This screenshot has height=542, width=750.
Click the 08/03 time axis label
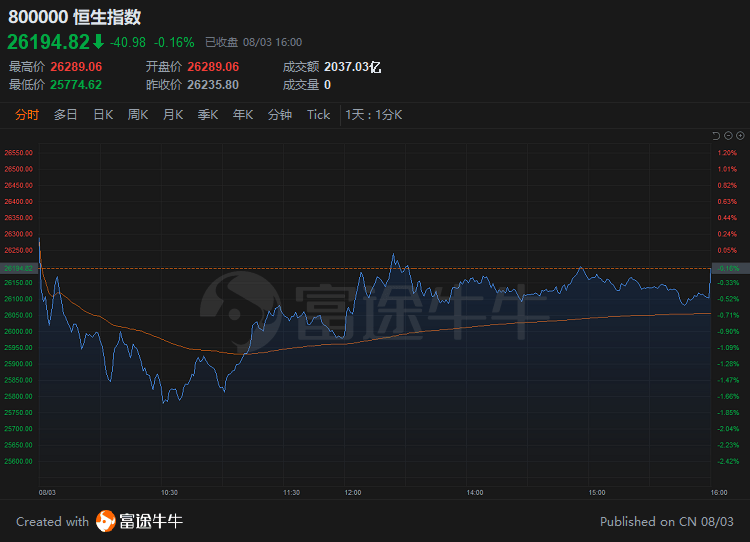click(x=47, y=493)
